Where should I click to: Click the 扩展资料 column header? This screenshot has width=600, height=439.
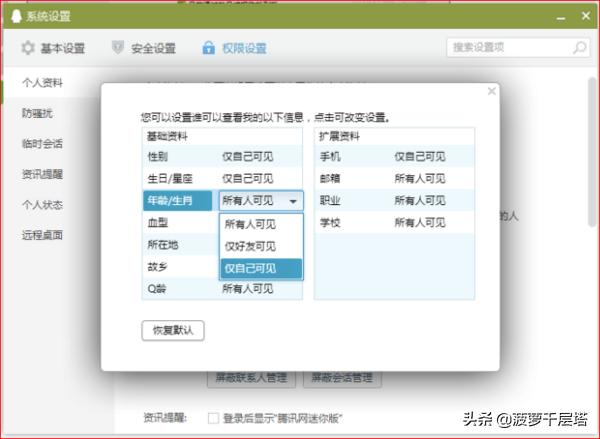pyautogui.click(x=339, y=136)
